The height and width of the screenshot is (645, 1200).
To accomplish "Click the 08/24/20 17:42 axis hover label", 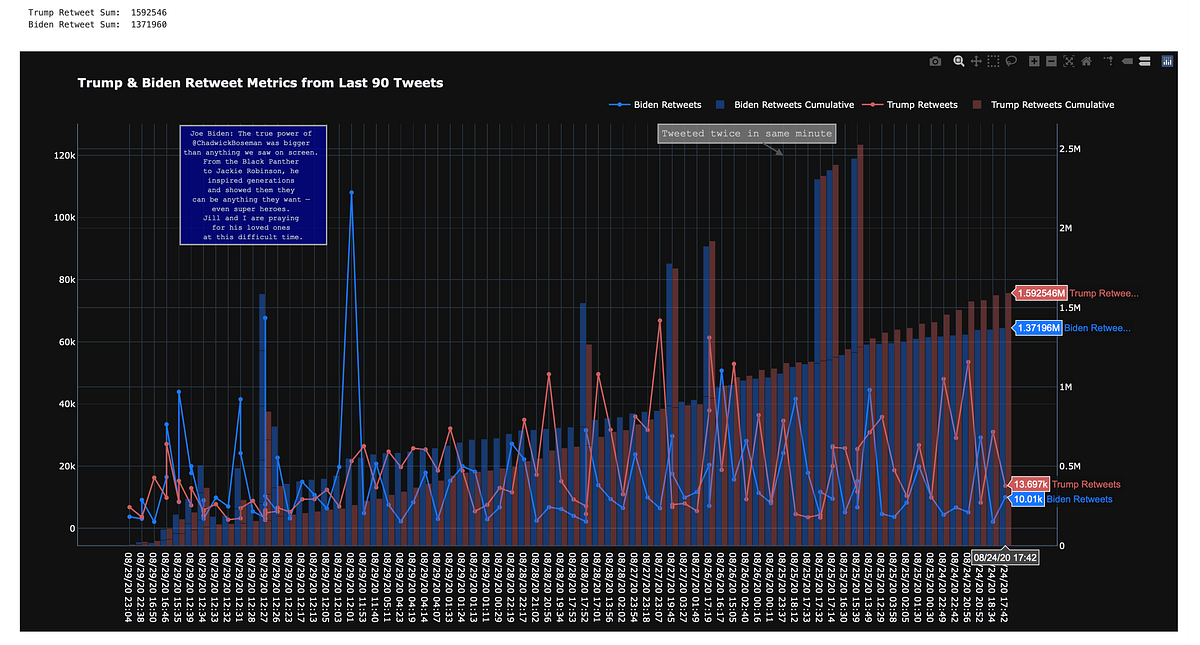I will point(1004,557).
